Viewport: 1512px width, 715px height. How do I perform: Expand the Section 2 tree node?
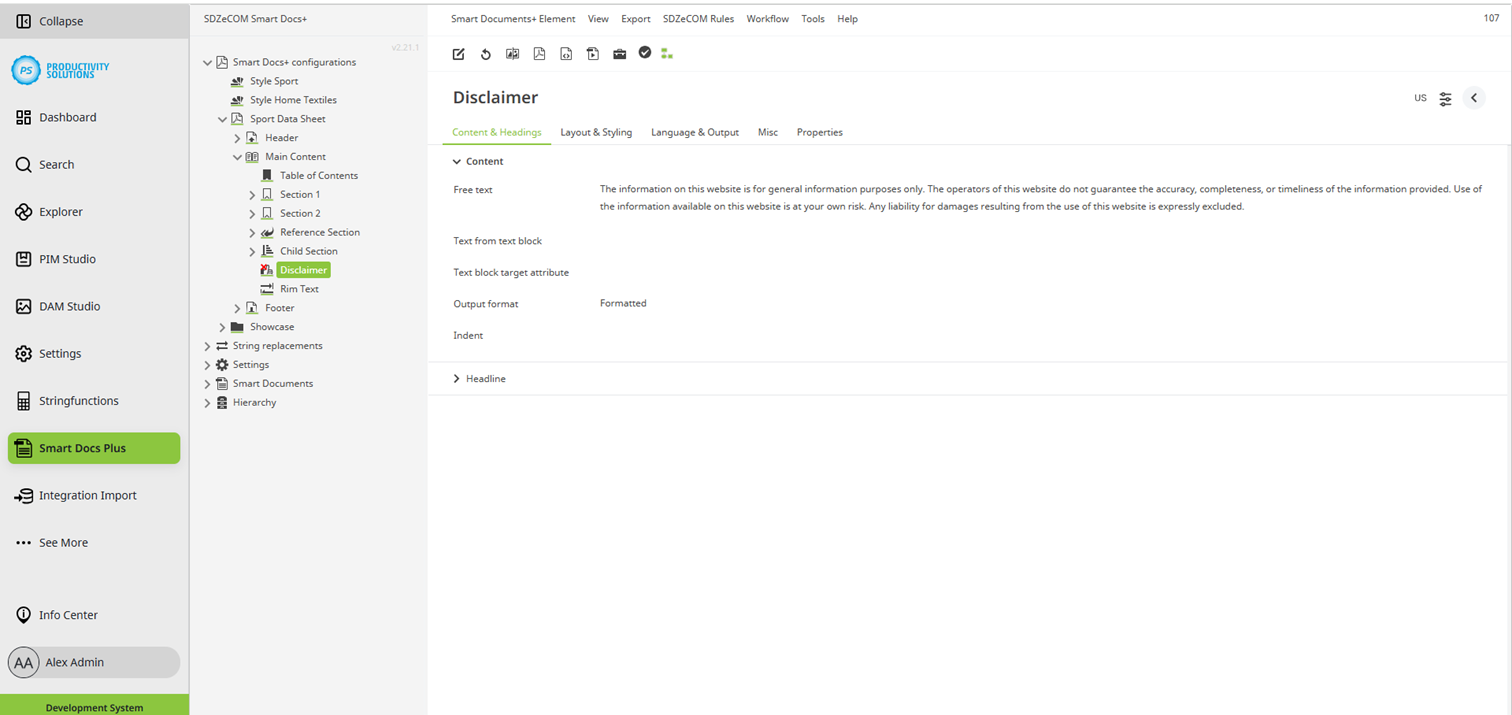tap(253, 214)
